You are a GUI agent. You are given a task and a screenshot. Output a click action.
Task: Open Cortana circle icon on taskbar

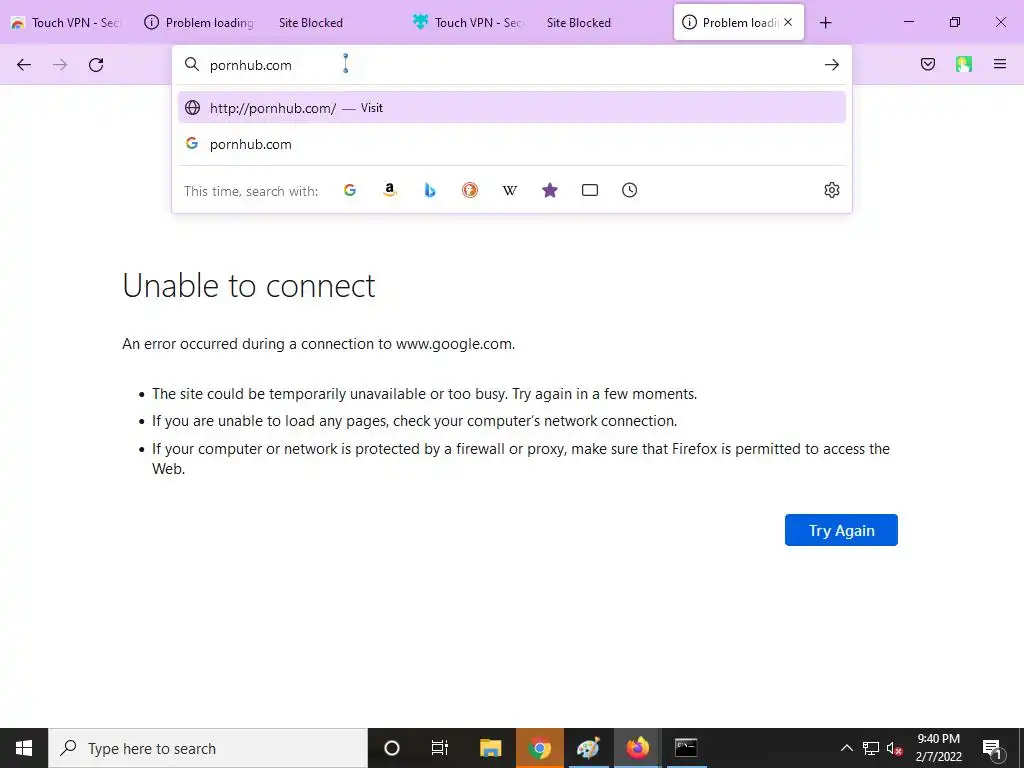(392, 748)
